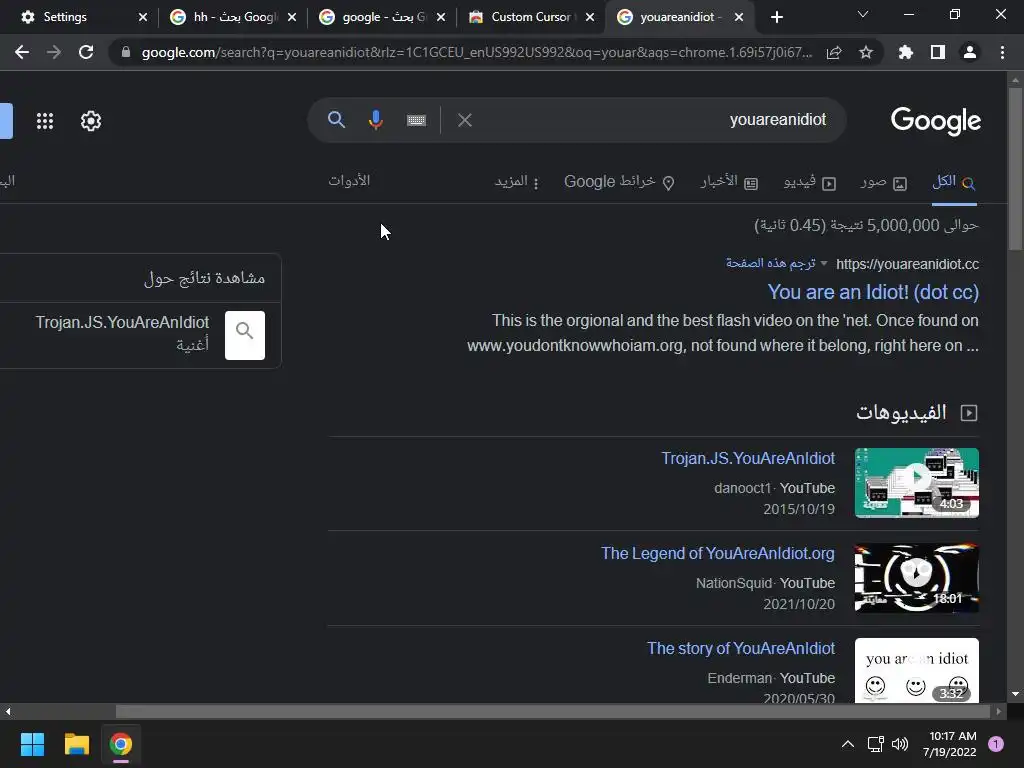The height and width of the screenshot is (768, 1024).
Task: Go back to the previous page
Action: tap(22, 52)
